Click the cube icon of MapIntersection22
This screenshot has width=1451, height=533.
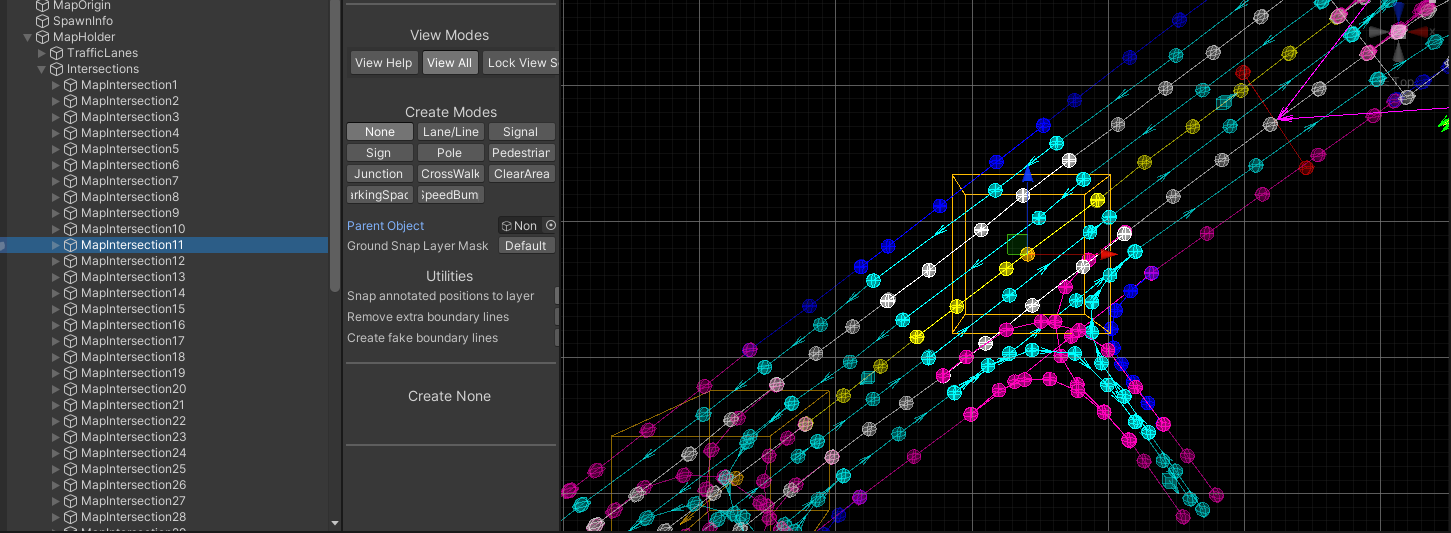pyautogui.click(x=71, y=421)
